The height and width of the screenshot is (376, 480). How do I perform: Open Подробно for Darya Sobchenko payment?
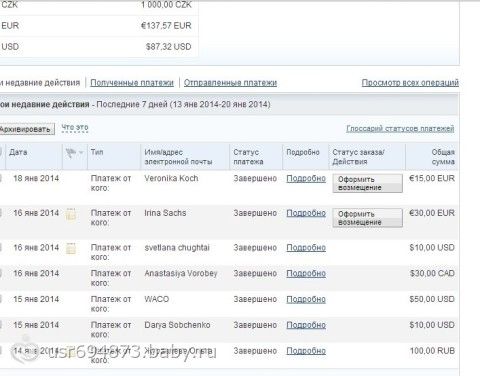tap(306, 325)
